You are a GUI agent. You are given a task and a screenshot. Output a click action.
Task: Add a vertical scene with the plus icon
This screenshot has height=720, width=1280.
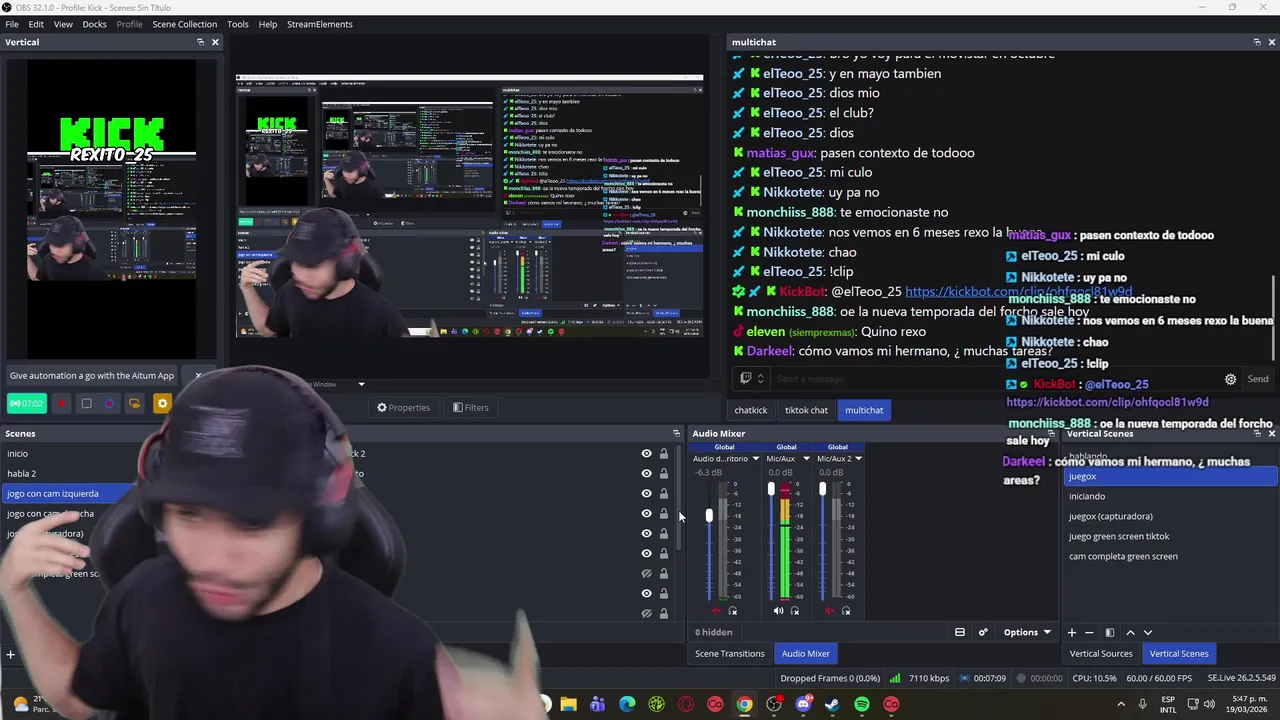pos(1071,632)
